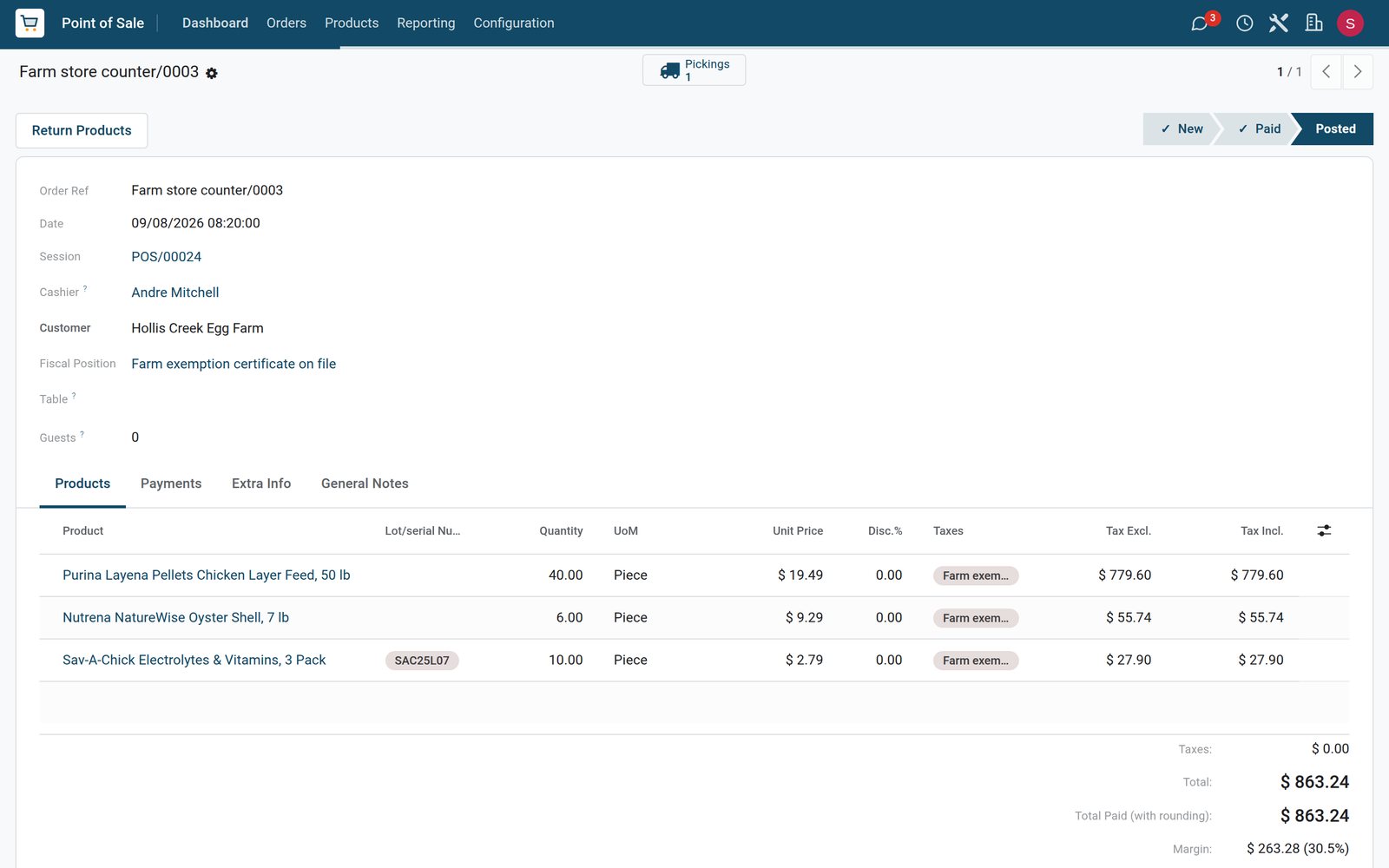The width and height of the screenshot is (1389, 868).
Task: Open the Reporting menu
Action: (426, 23)
